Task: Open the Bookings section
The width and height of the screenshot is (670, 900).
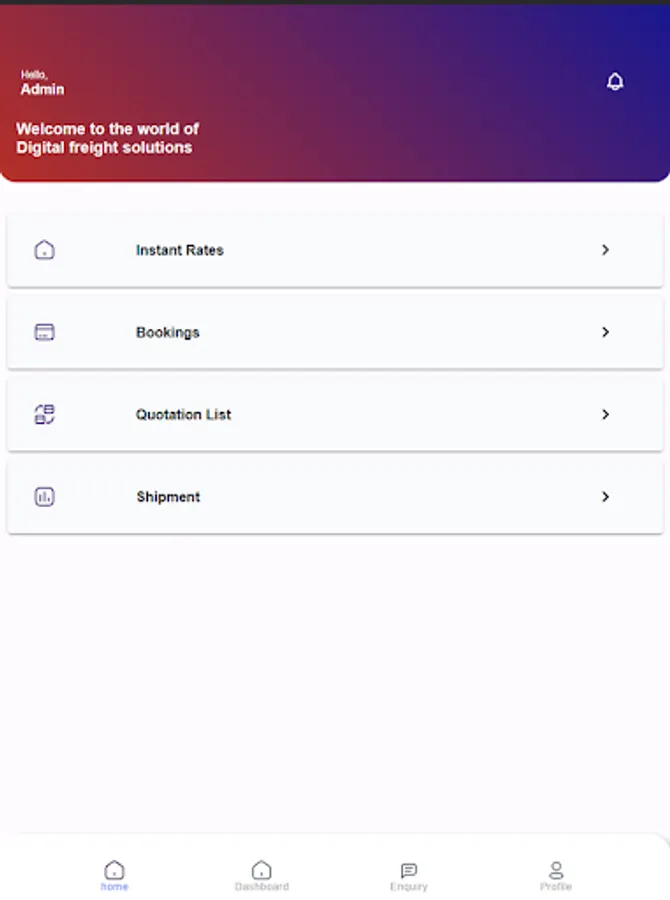Action: coord(335,332)
